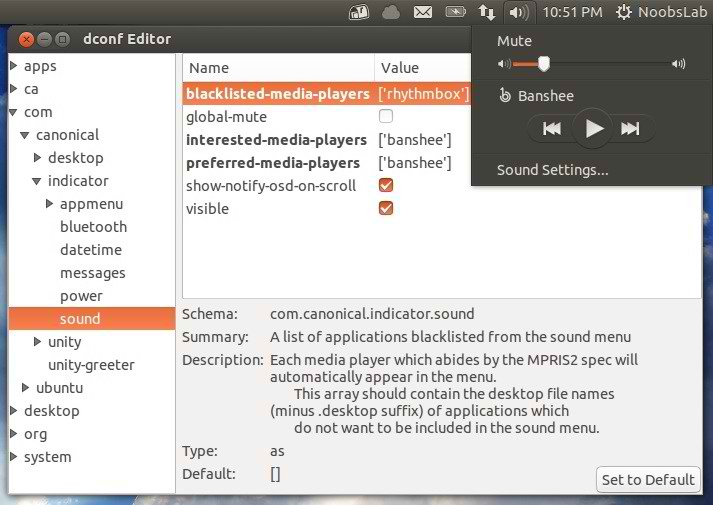Select the interested-media-players key
This screenshot has width=713, height=505.
click(x=276, y=140)
